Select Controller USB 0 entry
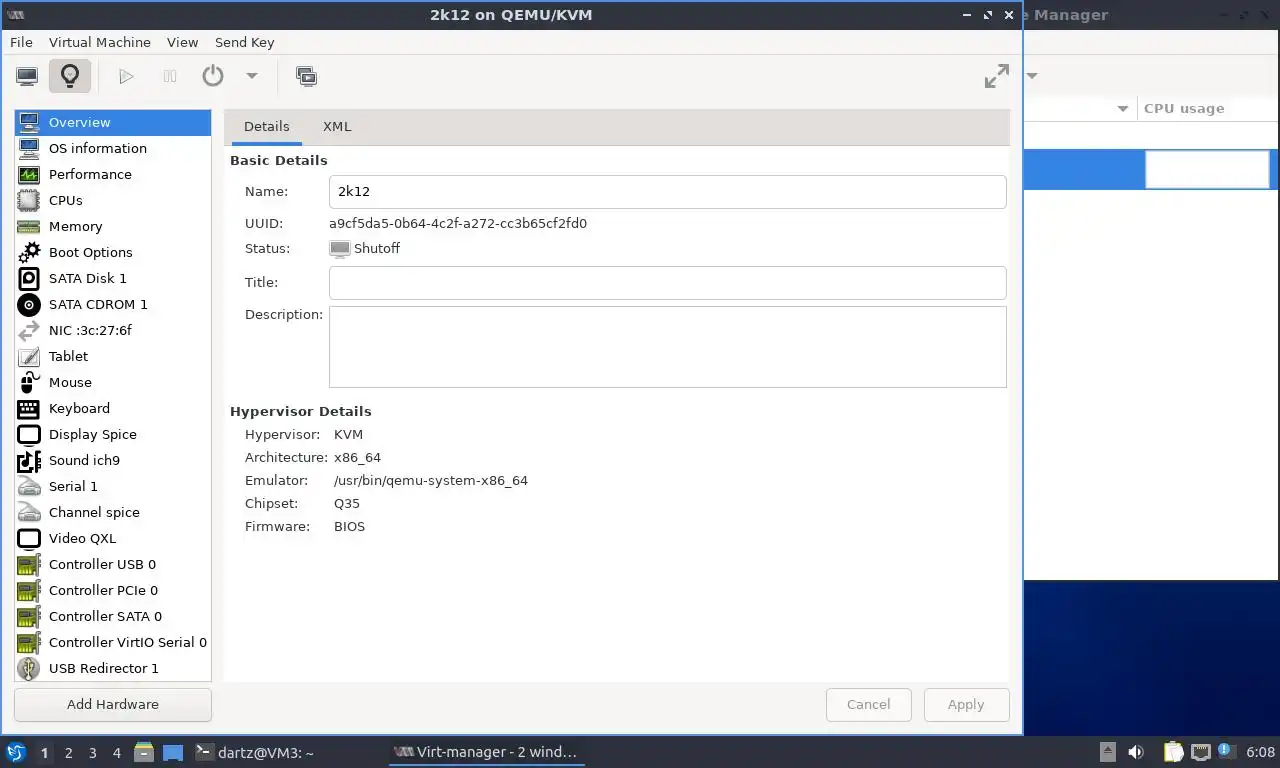The height and width of the screenshot is (768, 1280). (x=113, y=564)
